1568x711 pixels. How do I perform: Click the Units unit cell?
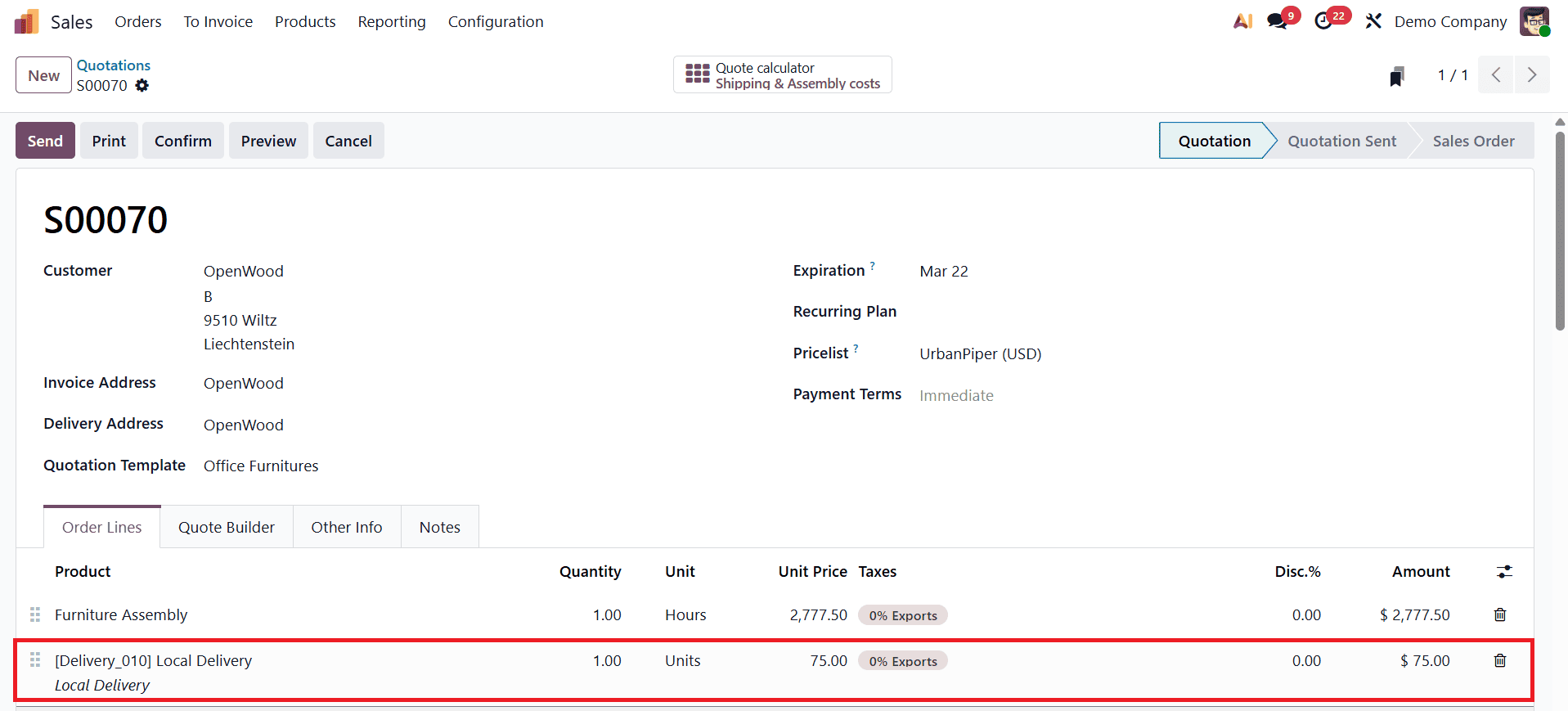683,660
